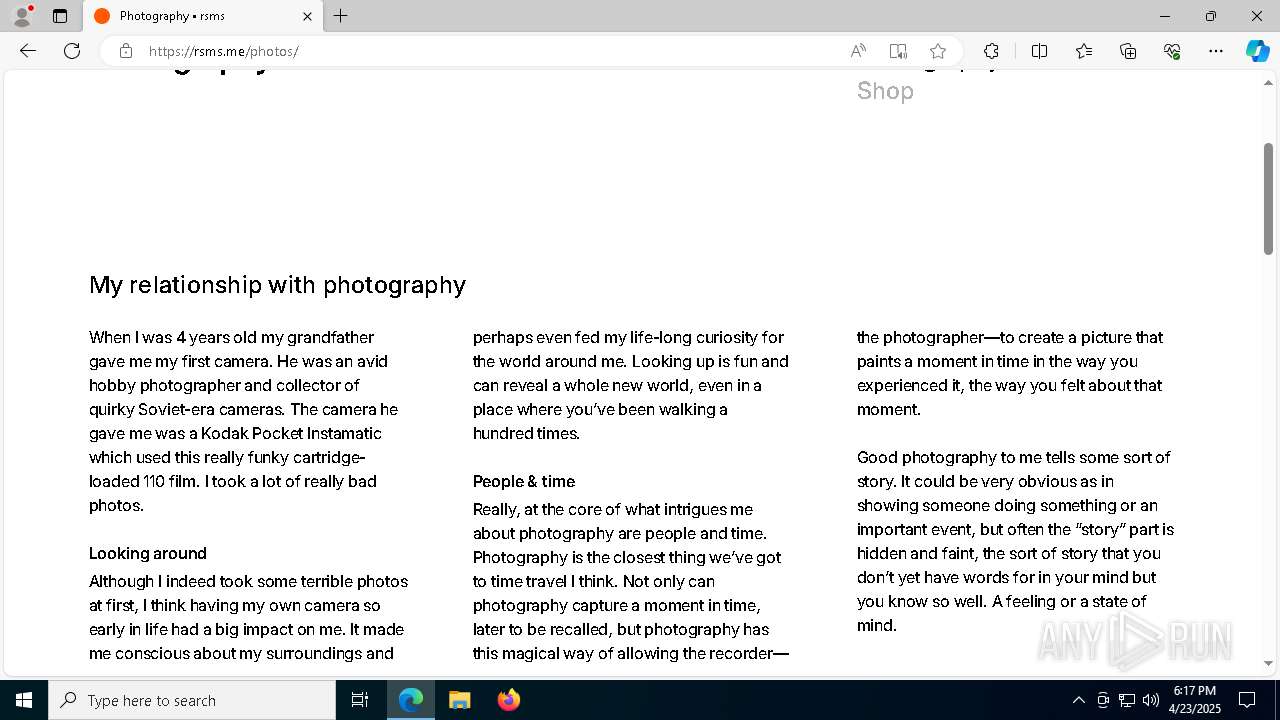Toggle Split screen view
The height and width of the screenshot is (720, 1280).
(x=1040, y=51)
